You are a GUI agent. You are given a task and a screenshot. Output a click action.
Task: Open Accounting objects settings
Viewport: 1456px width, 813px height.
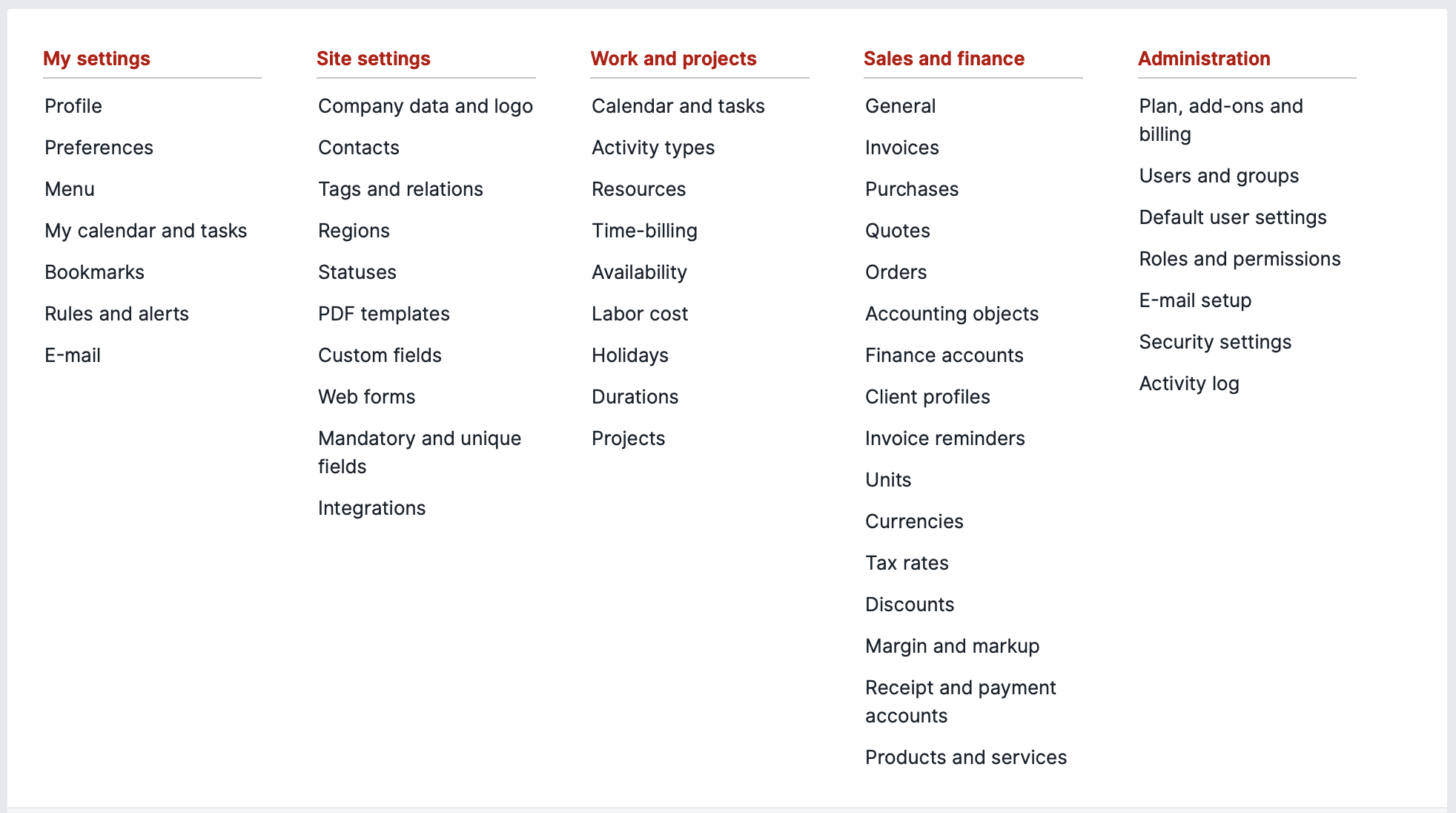point(952,314)
